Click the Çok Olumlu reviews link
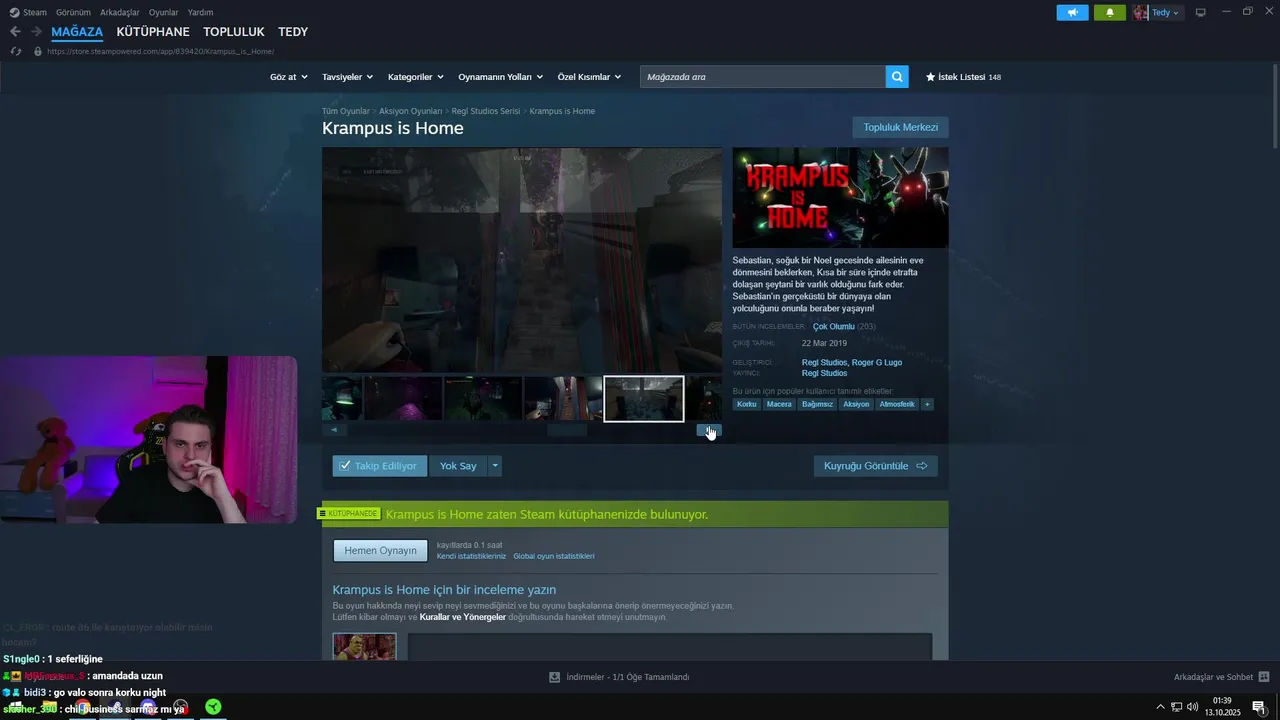Viewport: 1280px width, 720px height. tap(833, 326)
